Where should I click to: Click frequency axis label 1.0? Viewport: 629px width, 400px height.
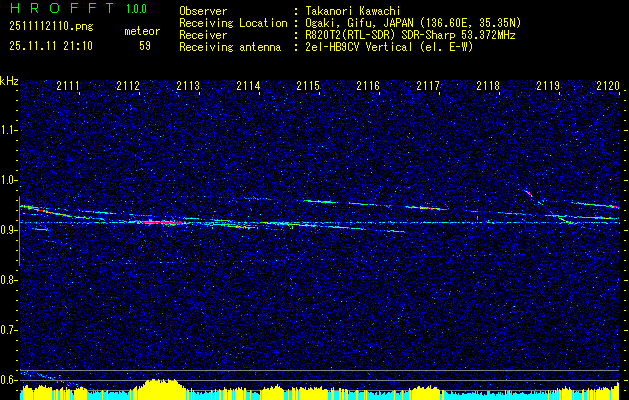click(x=9, y=180)
